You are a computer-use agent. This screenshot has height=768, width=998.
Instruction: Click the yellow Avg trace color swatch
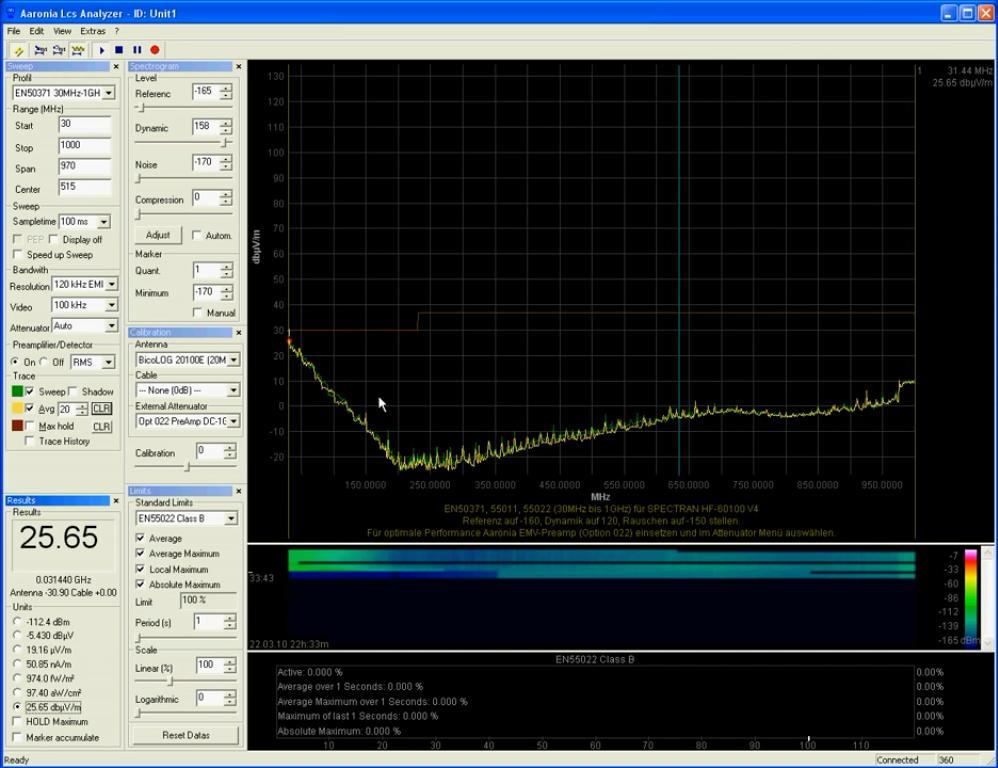pos(17,408)
